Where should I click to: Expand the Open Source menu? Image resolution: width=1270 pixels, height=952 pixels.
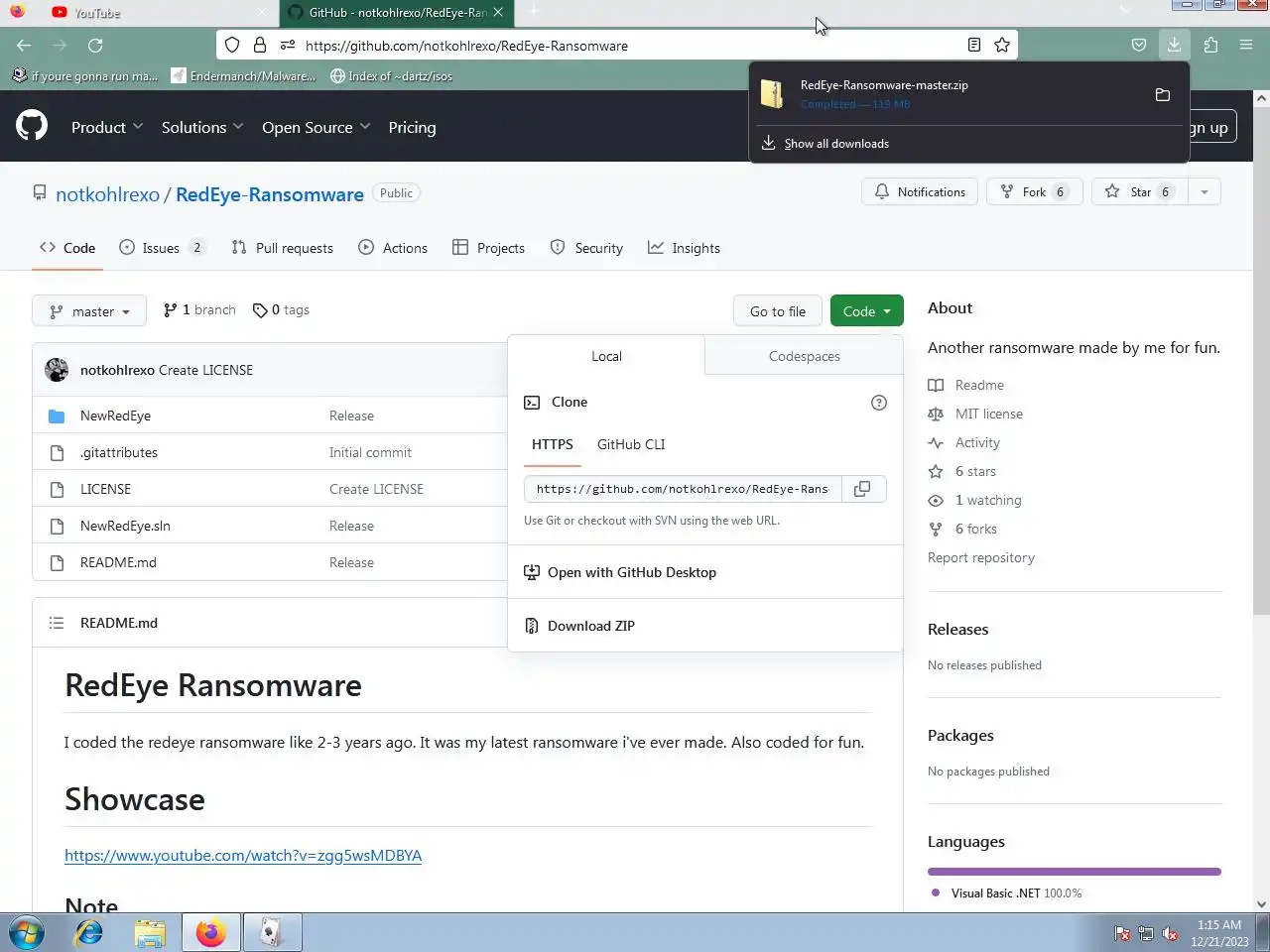pos(316,127)
